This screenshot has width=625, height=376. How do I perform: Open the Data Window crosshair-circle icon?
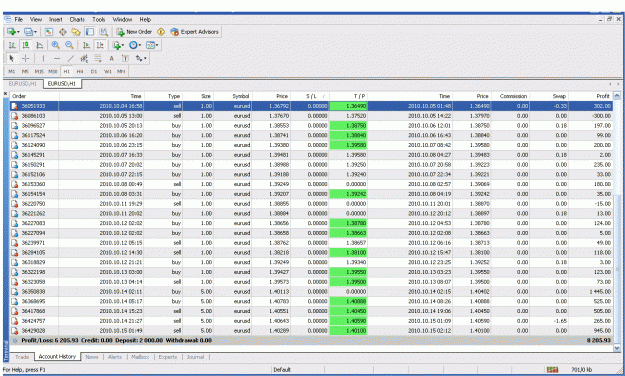click(x=63, y=32)
